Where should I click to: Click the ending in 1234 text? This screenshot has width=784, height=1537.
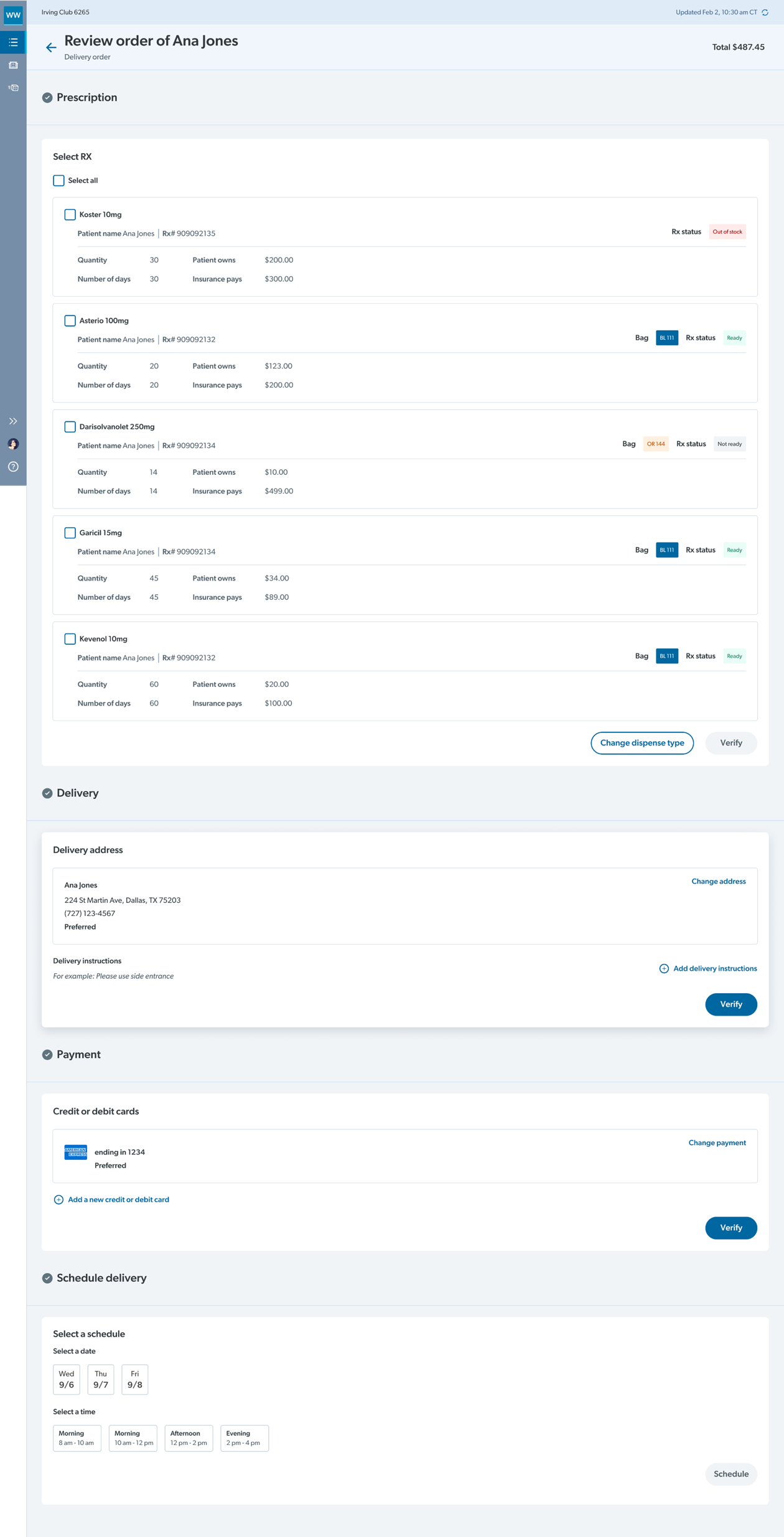(x=119, y=1152)
